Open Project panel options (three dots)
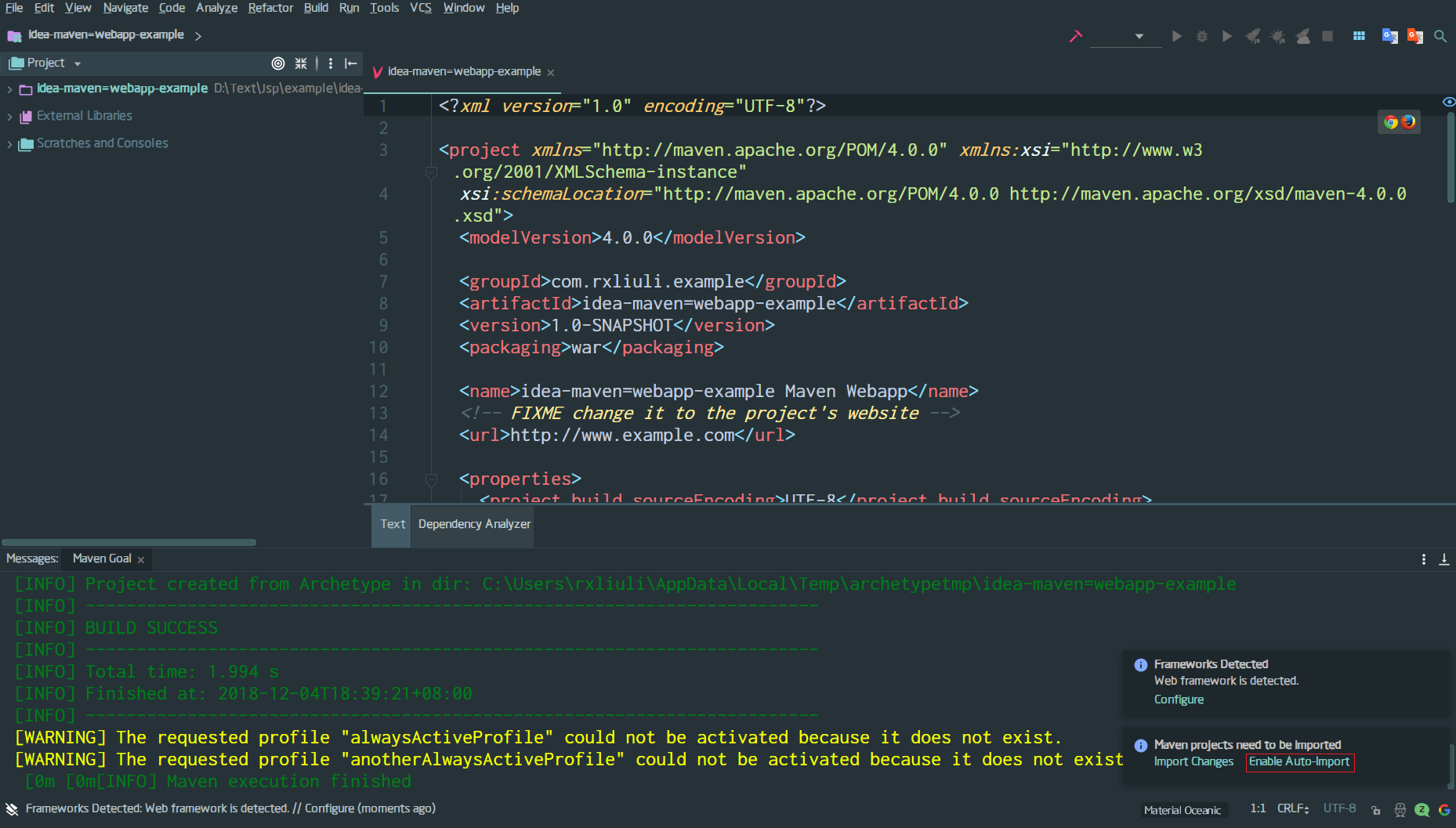Screen dimensions: 1456x828 tap(331, 63)
